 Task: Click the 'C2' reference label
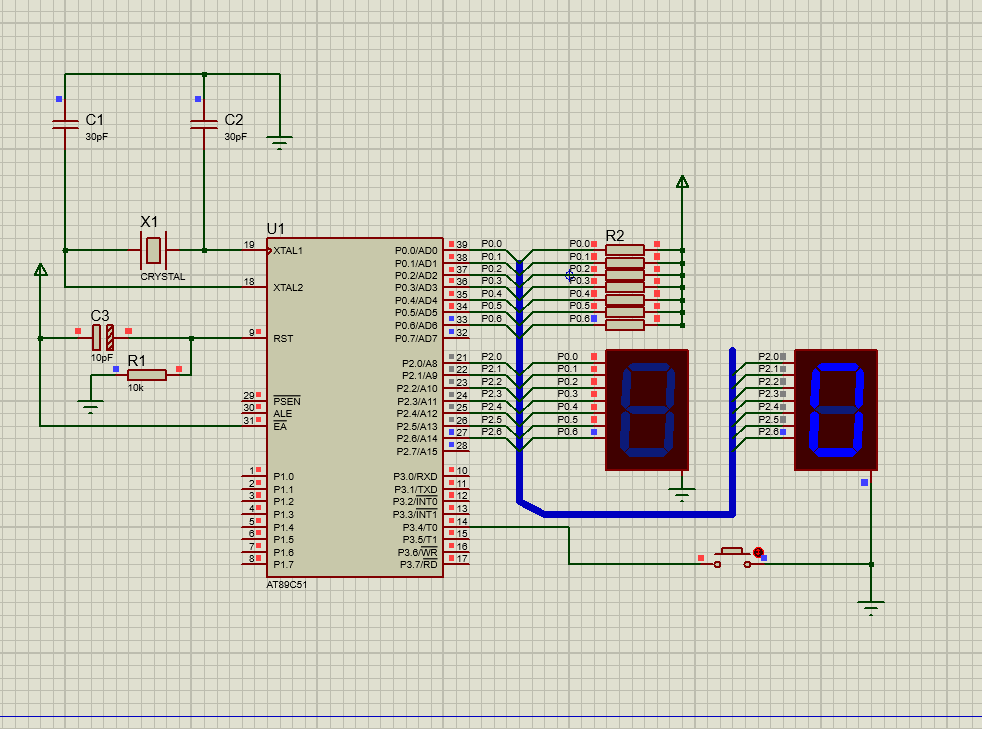234,120
